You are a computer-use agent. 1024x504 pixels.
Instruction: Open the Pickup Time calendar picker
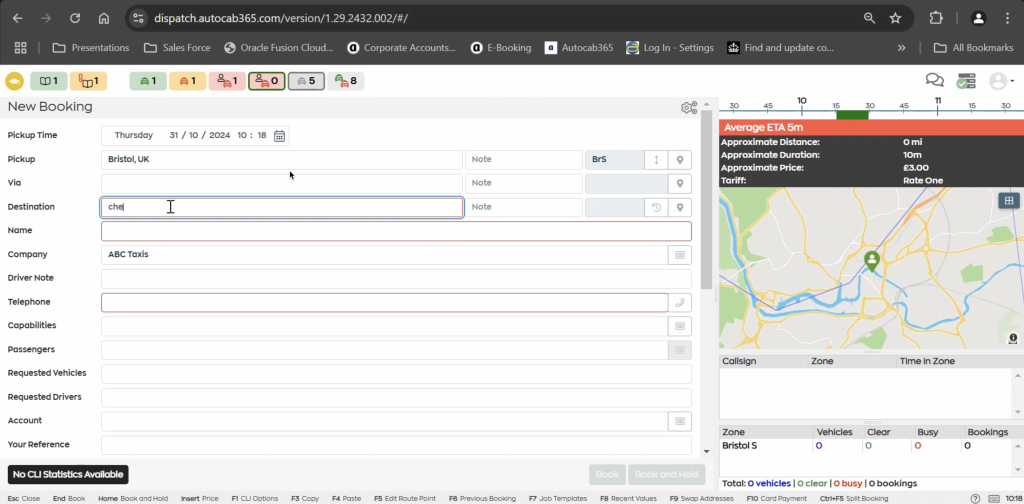tap(279, 136)
